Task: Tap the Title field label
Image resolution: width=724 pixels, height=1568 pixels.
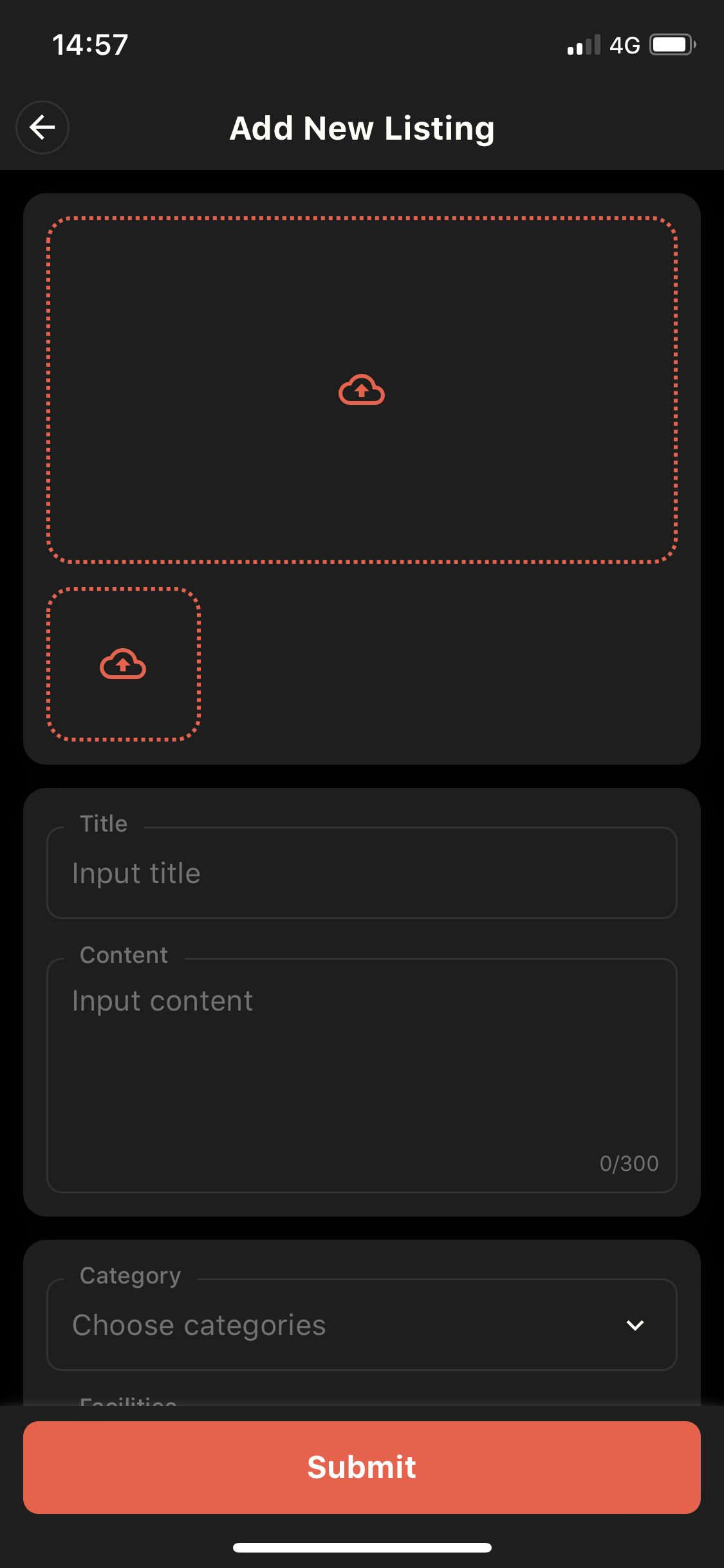Action: coord(104,824)
